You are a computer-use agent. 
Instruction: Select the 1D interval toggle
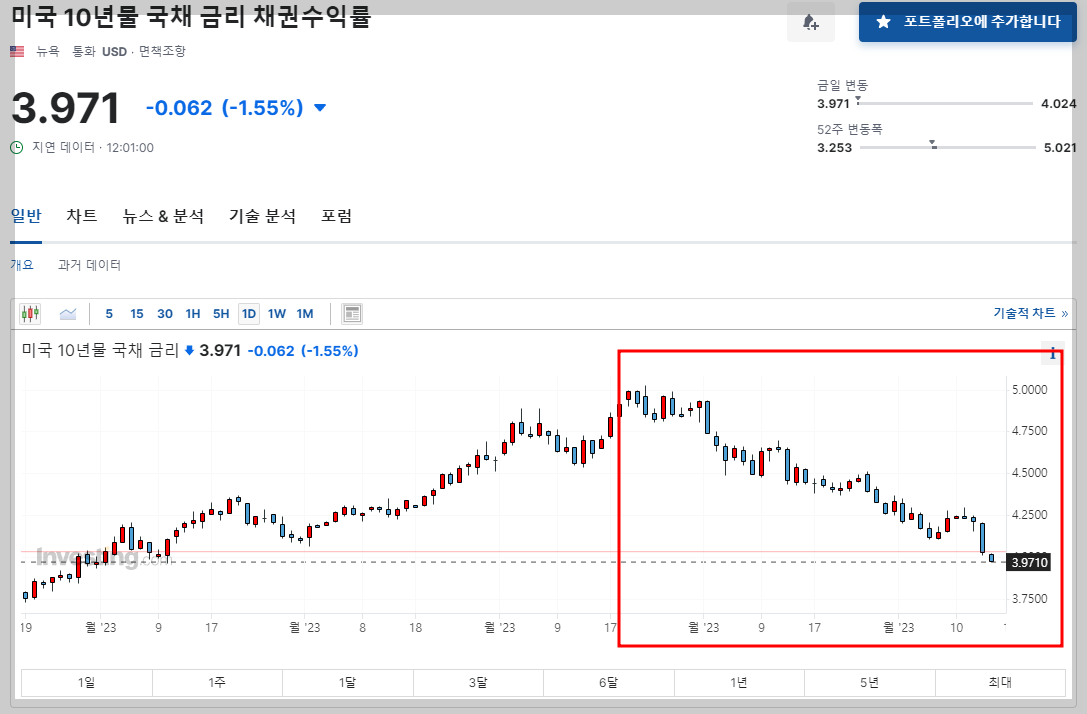point(249,314)
